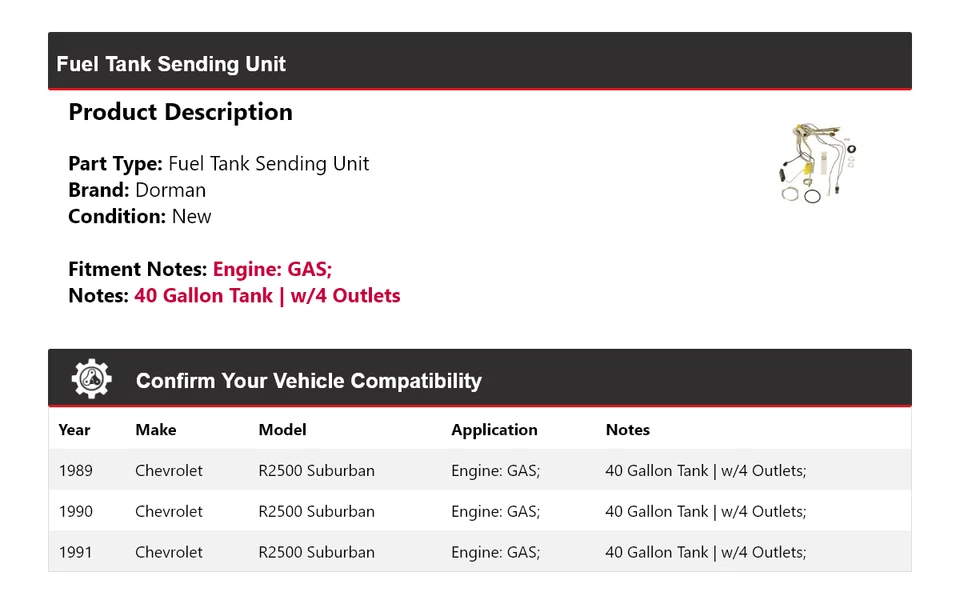
Task: Click the red 40 Gallon Tank note
Action: tap(267, 296)
